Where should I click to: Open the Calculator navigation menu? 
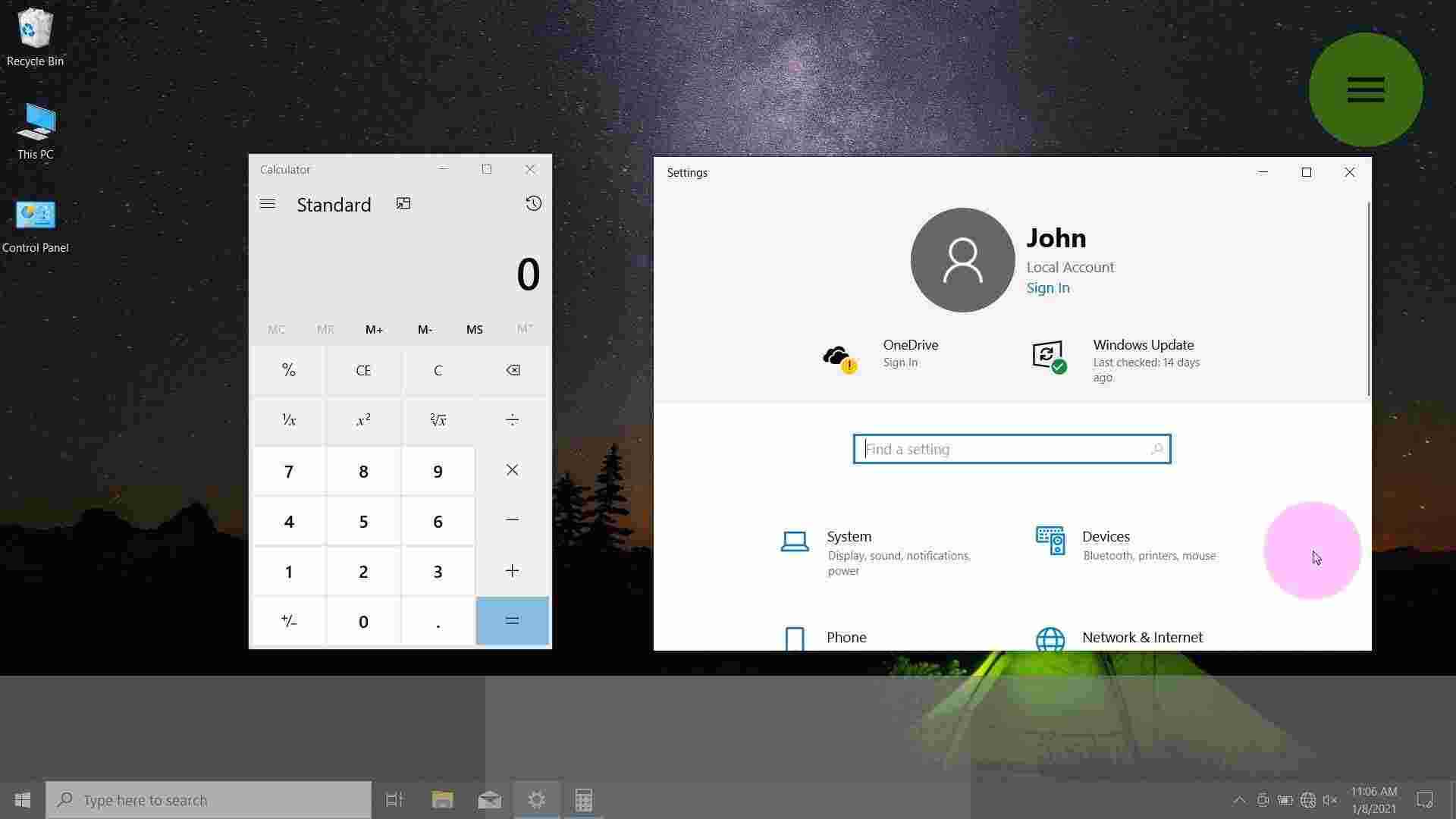coord(268,203)
